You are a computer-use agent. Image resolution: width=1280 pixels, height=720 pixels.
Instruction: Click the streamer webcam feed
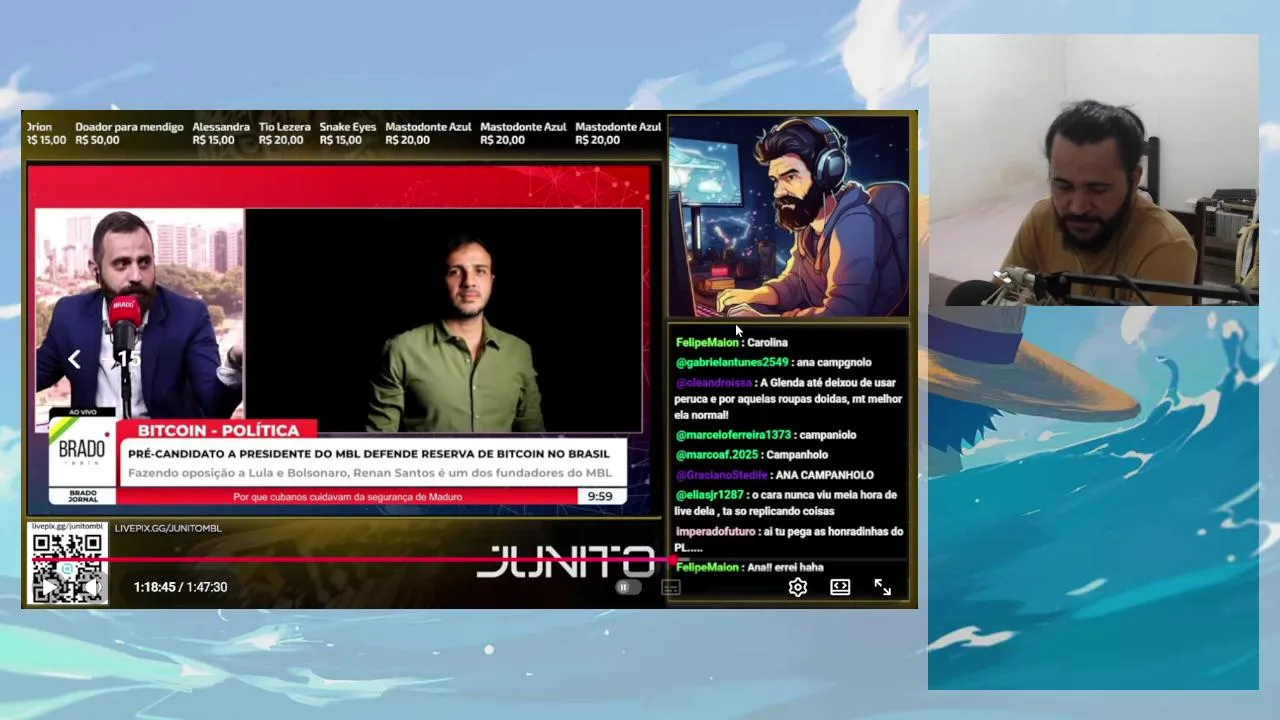1093,170
